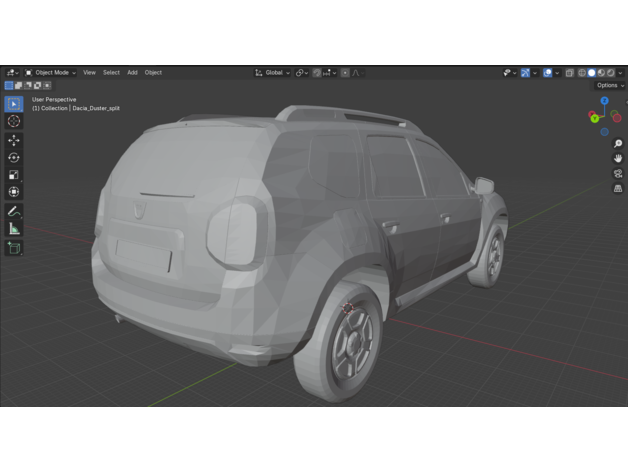Screen dimensions: 628x472
Task: Expand the Options dropdown
Action: (x=609, y=86)
